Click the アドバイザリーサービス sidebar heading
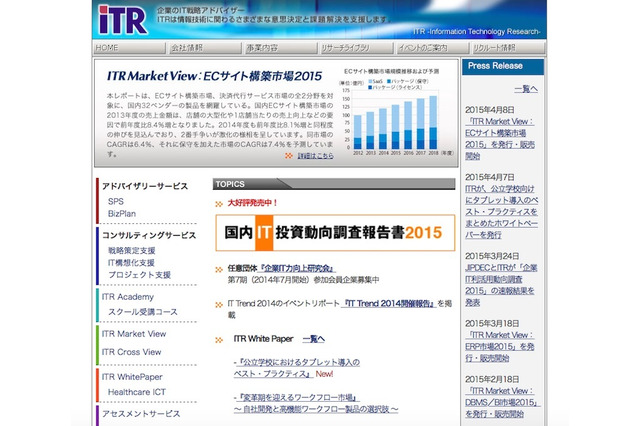 (x=145, y=186)
